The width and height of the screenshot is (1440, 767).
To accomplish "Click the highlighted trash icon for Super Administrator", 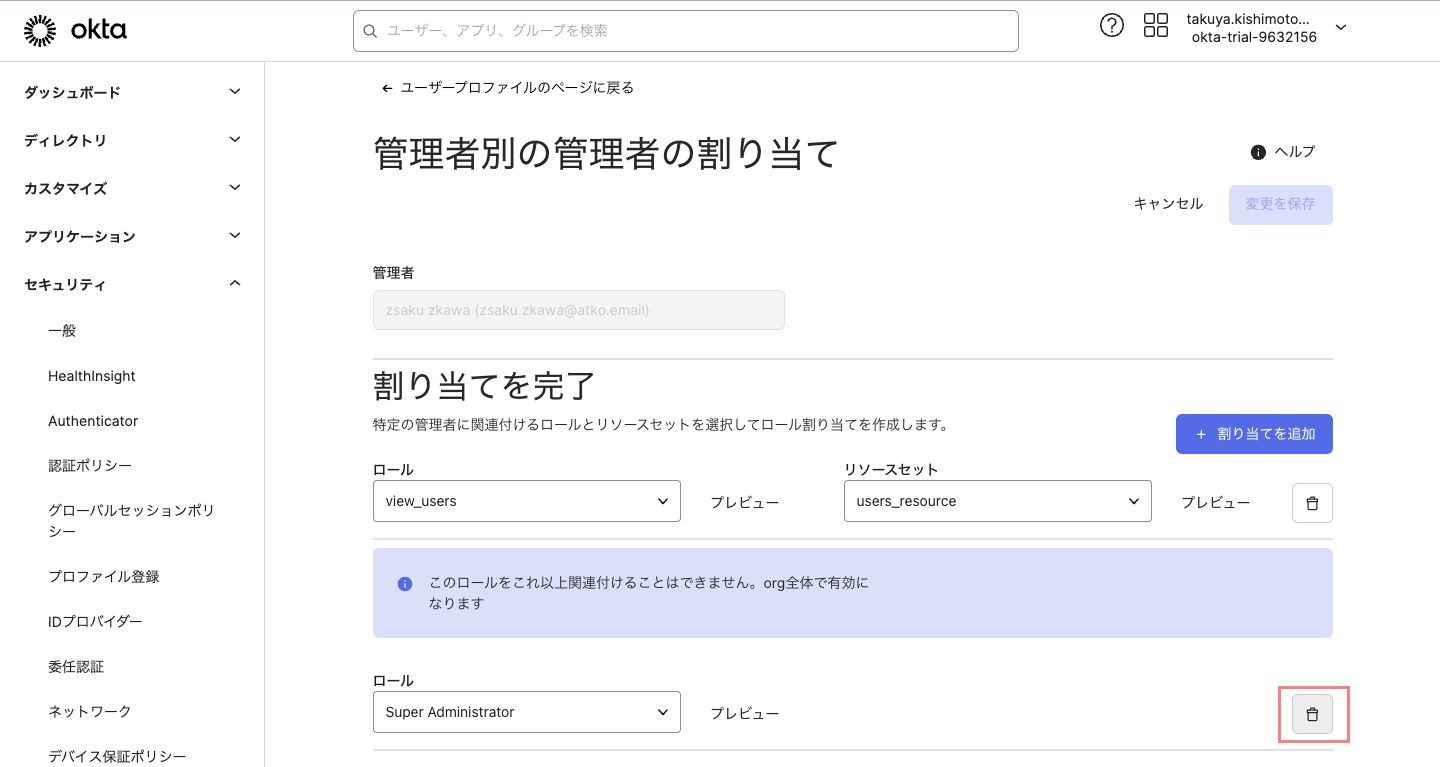I will tap(1313, 713).
